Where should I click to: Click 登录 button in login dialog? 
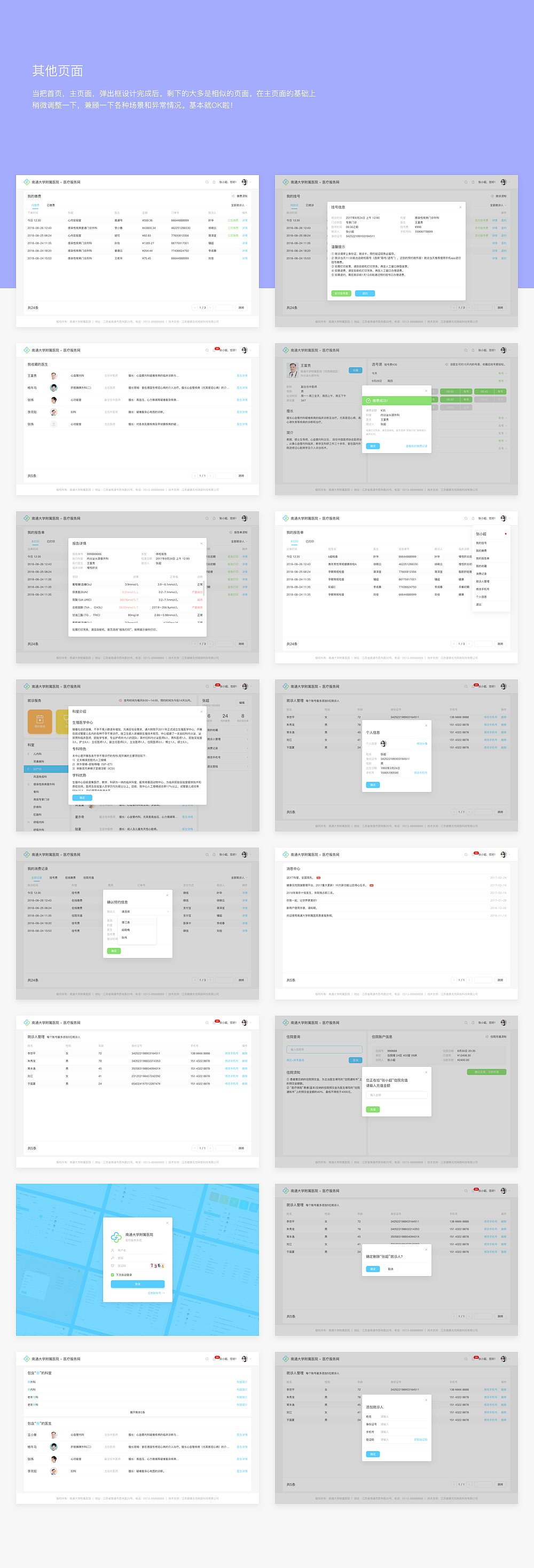pyautogui.click(x=138, y=1285)
